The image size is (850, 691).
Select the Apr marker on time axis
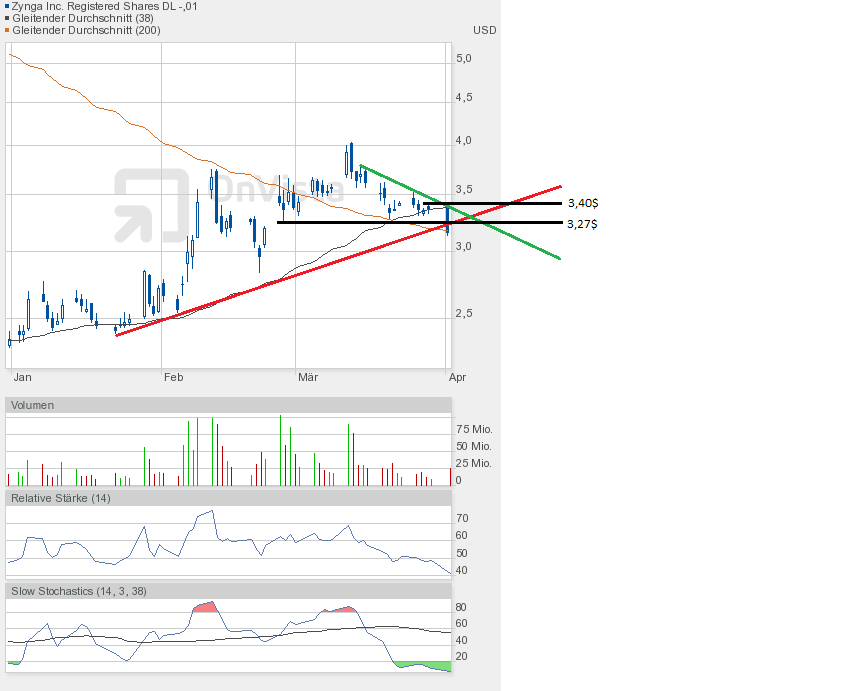[457, 377]
